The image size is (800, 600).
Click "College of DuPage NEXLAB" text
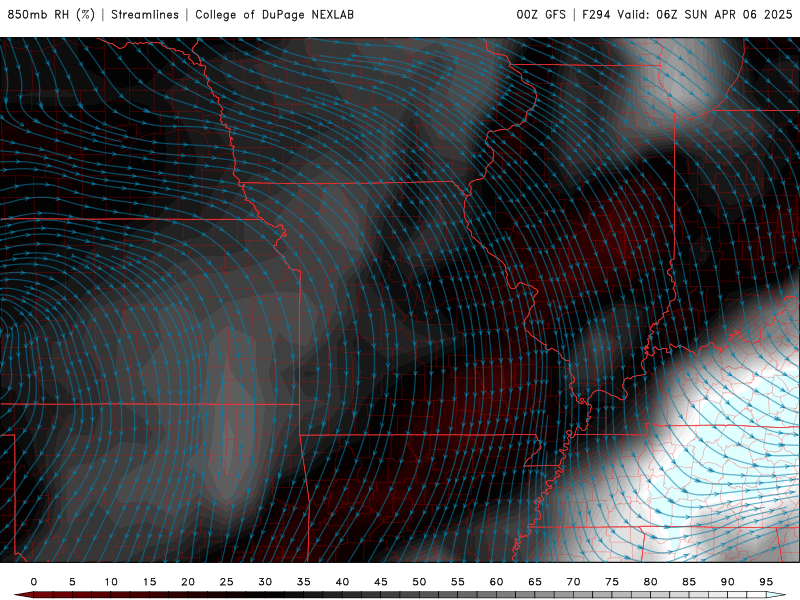coord(274,14)
